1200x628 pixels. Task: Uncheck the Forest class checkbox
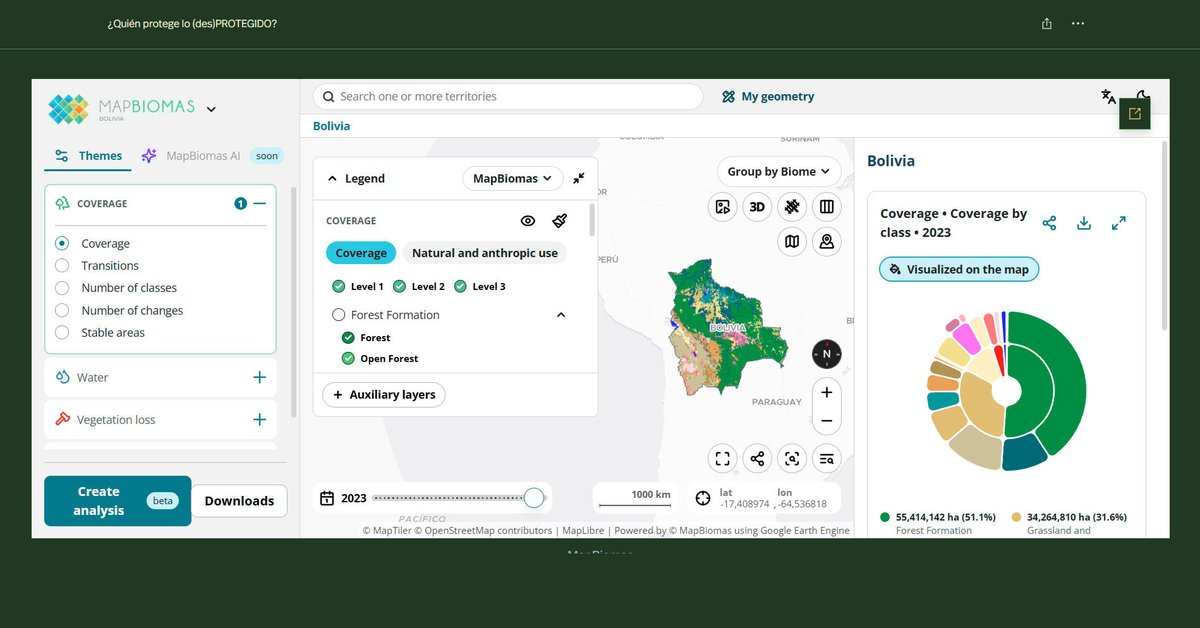[x=348, y=338]
